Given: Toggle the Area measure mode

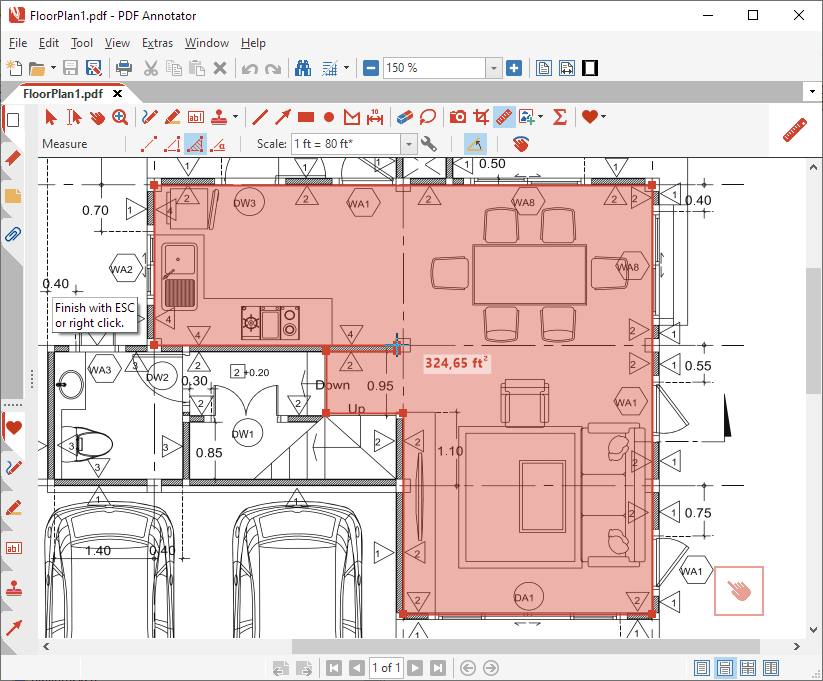Looking at the screenshot, I should pyautogui.click(x=195, y=144).
